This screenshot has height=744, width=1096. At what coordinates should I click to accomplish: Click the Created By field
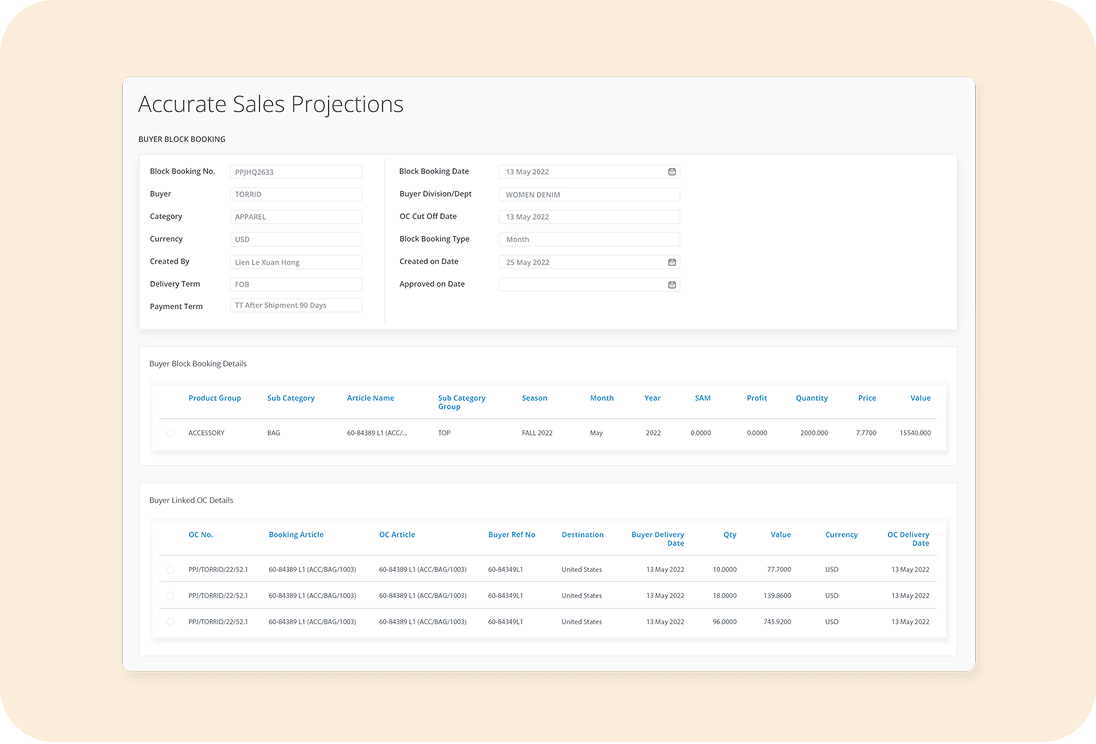click(x=295, y=262)
